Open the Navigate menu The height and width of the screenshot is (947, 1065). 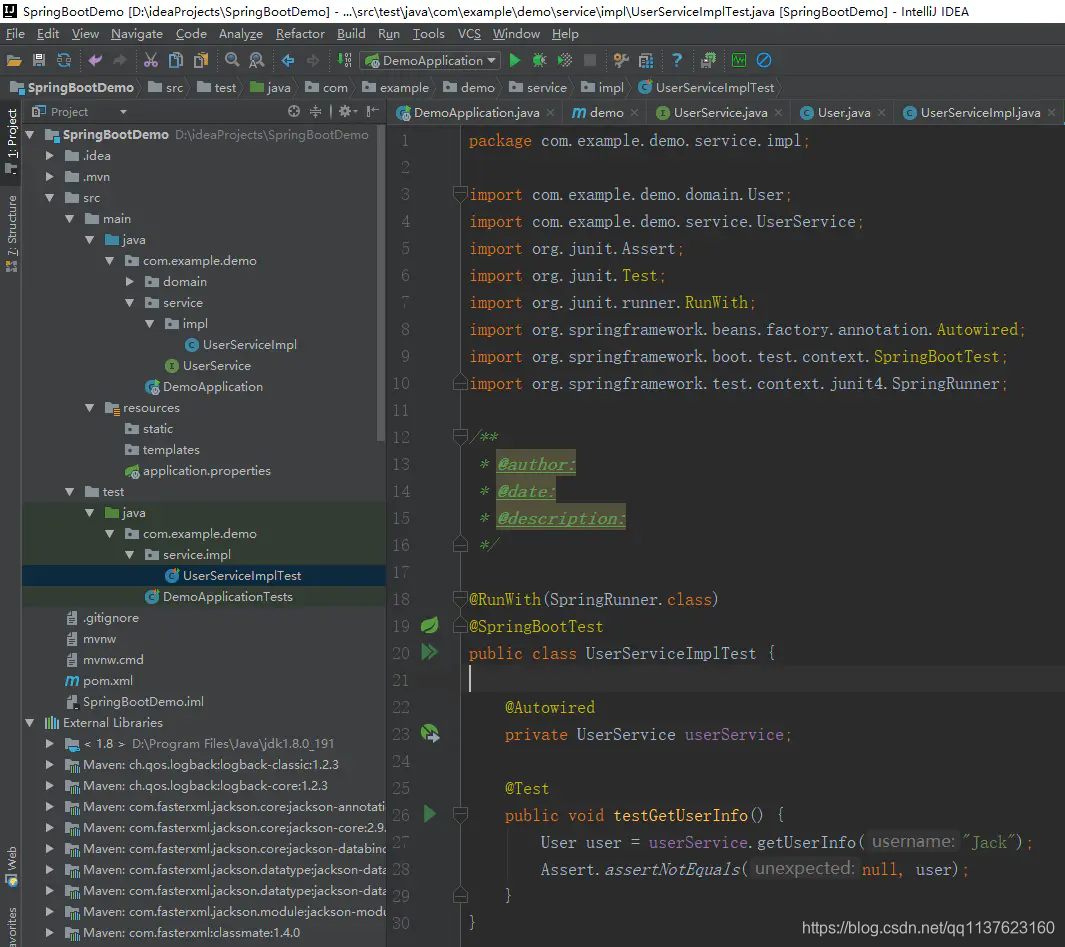(137, 34)
